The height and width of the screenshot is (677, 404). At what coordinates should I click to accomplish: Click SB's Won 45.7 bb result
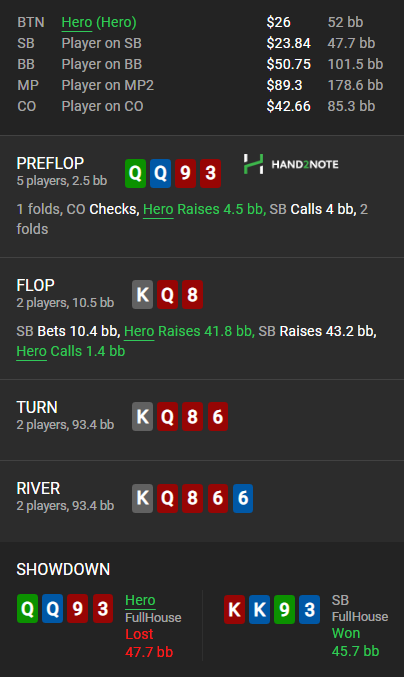[x=356, y=642]
